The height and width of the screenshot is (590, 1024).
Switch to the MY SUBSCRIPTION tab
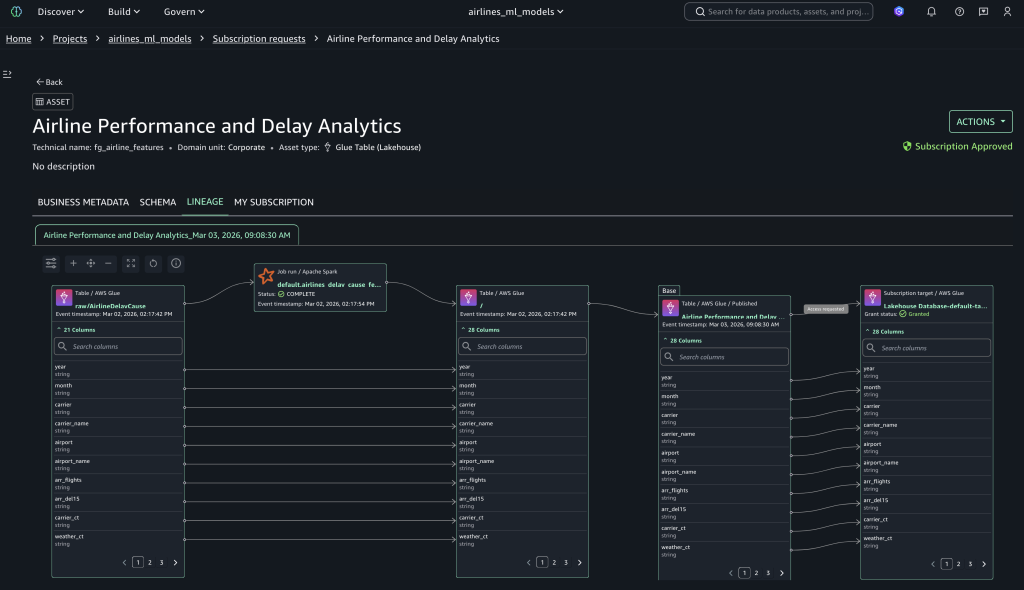(273, 202)
